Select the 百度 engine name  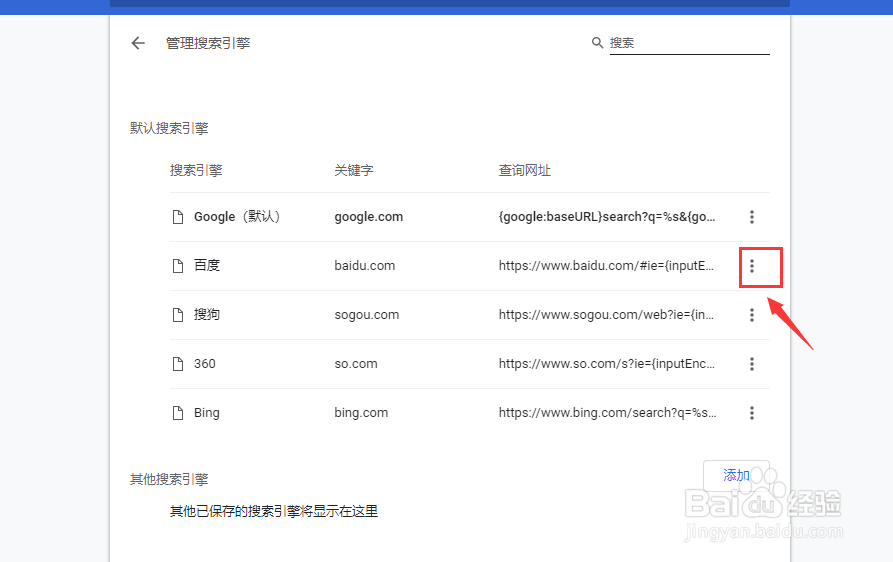[x=207, y=265]
